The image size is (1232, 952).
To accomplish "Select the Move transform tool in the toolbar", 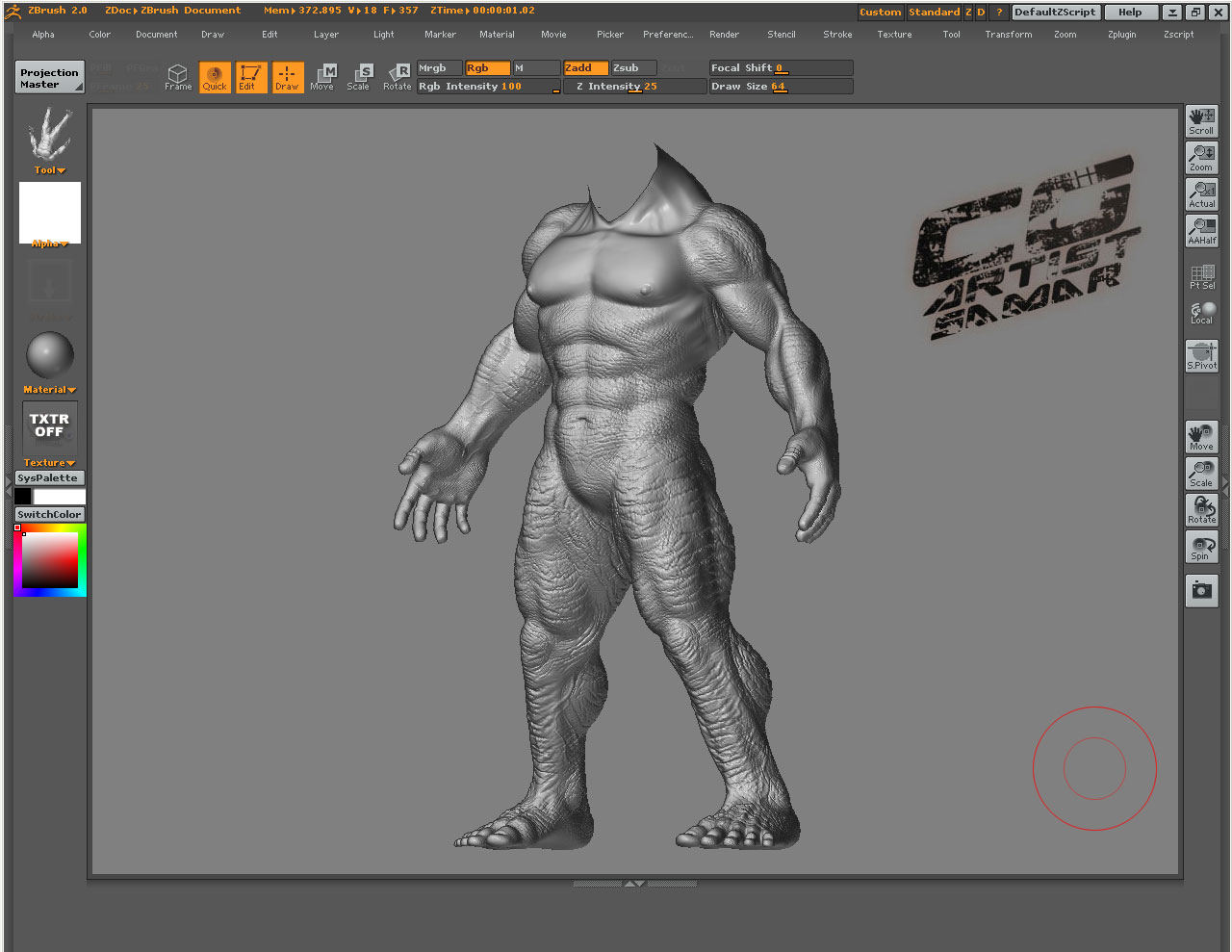I will tap(322, 77).
